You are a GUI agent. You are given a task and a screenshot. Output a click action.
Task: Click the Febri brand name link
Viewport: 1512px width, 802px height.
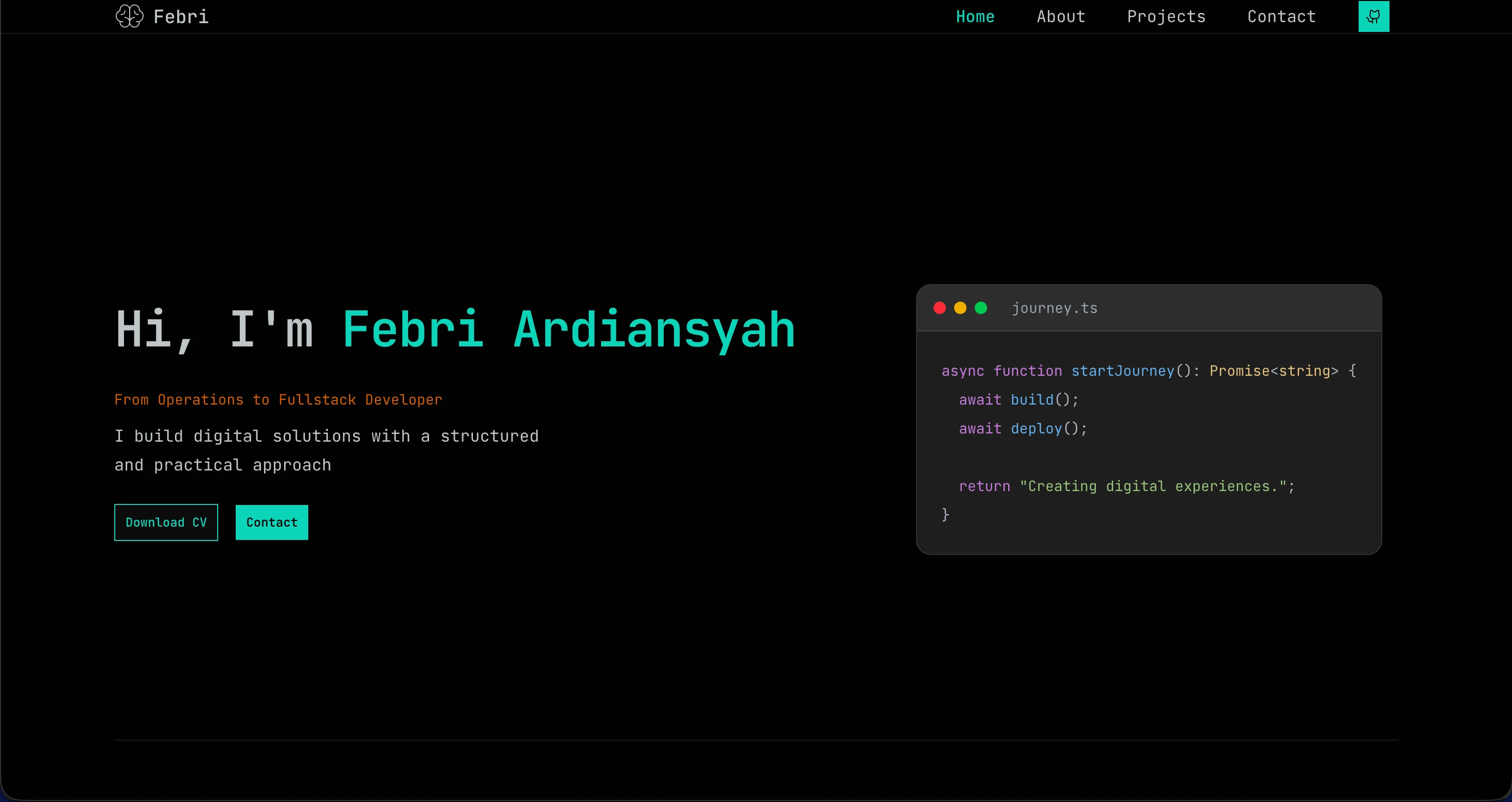[181, 16]
